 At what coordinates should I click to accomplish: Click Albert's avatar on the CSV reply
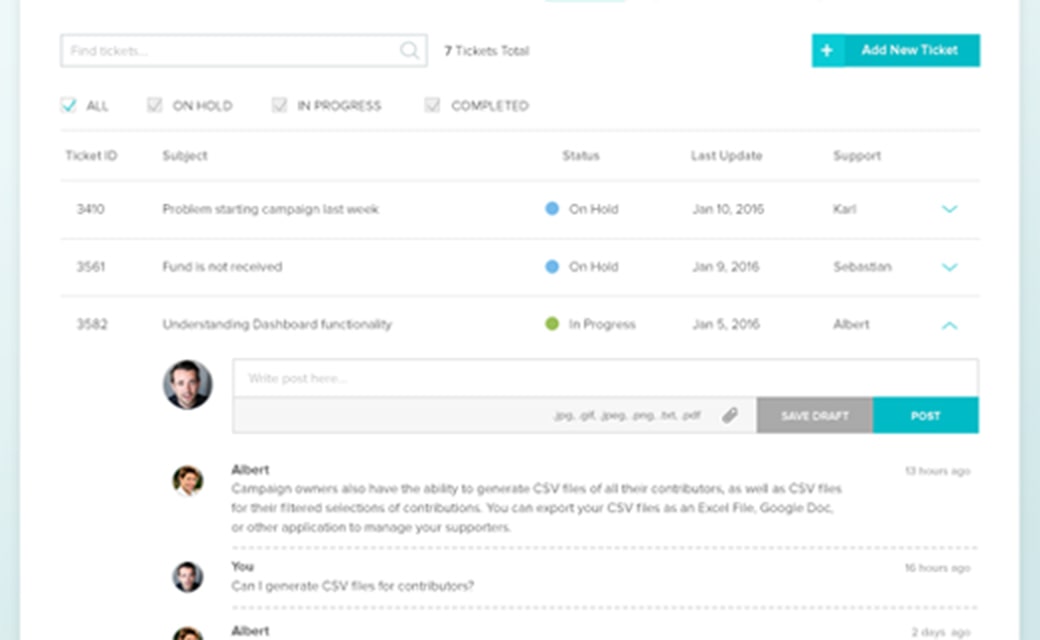[x=187, y=481]
